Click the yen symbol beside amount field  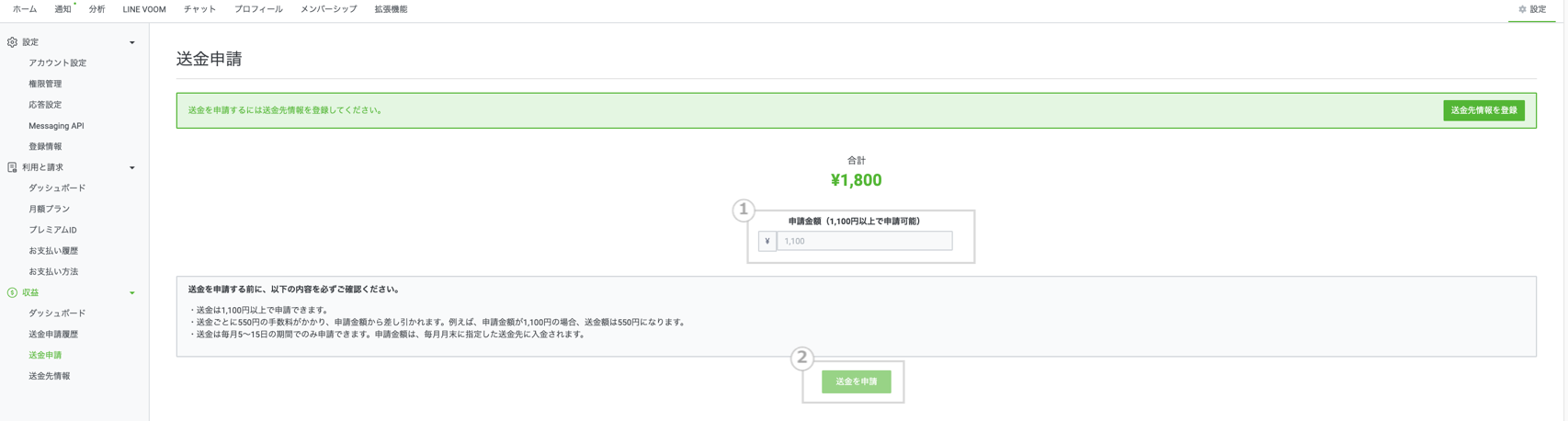tap(767, 242)
